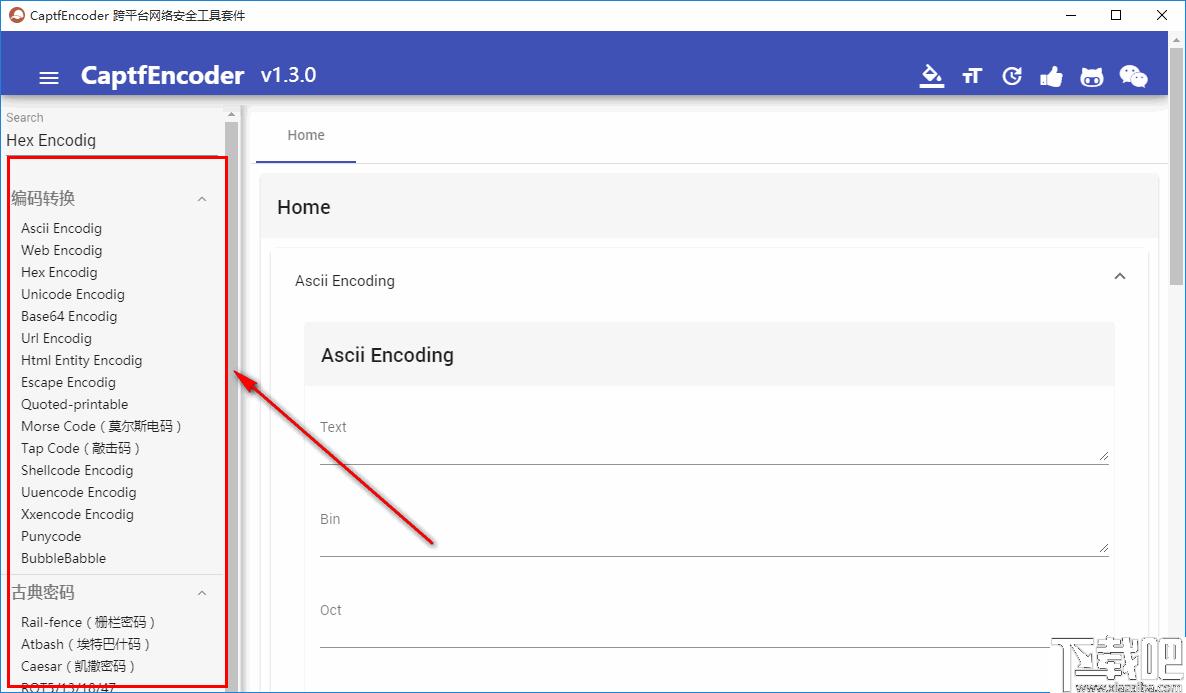This screenshot has height=693, width=1186.
Task: Open Caesar (凯撒密码) cipher
Action: click(x=78, y=666)
